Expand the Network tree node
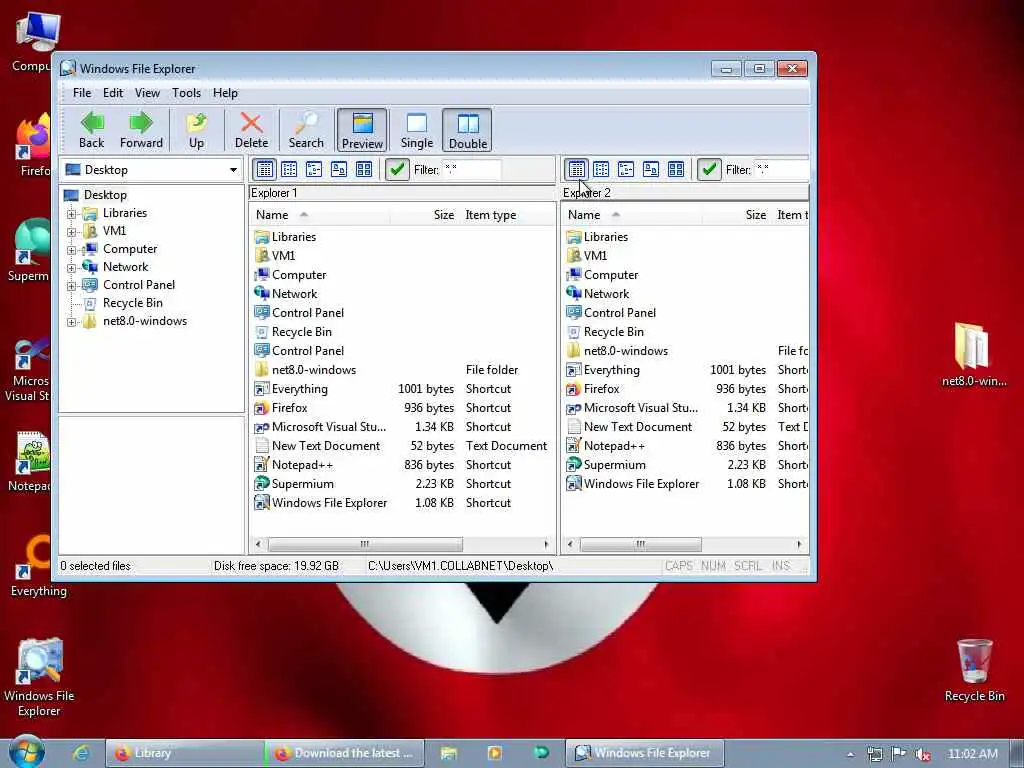 [72, 268]
